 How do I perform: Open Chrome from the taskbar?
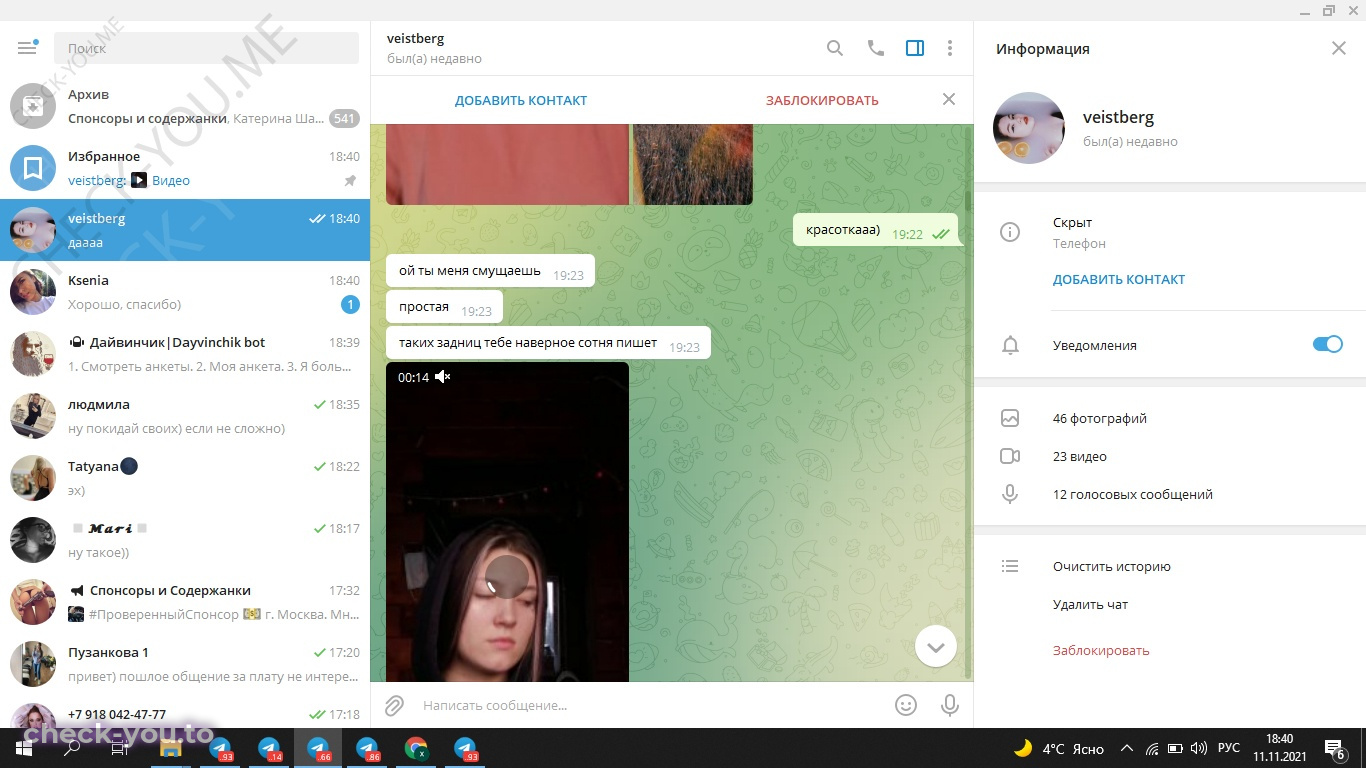point(416,748)
